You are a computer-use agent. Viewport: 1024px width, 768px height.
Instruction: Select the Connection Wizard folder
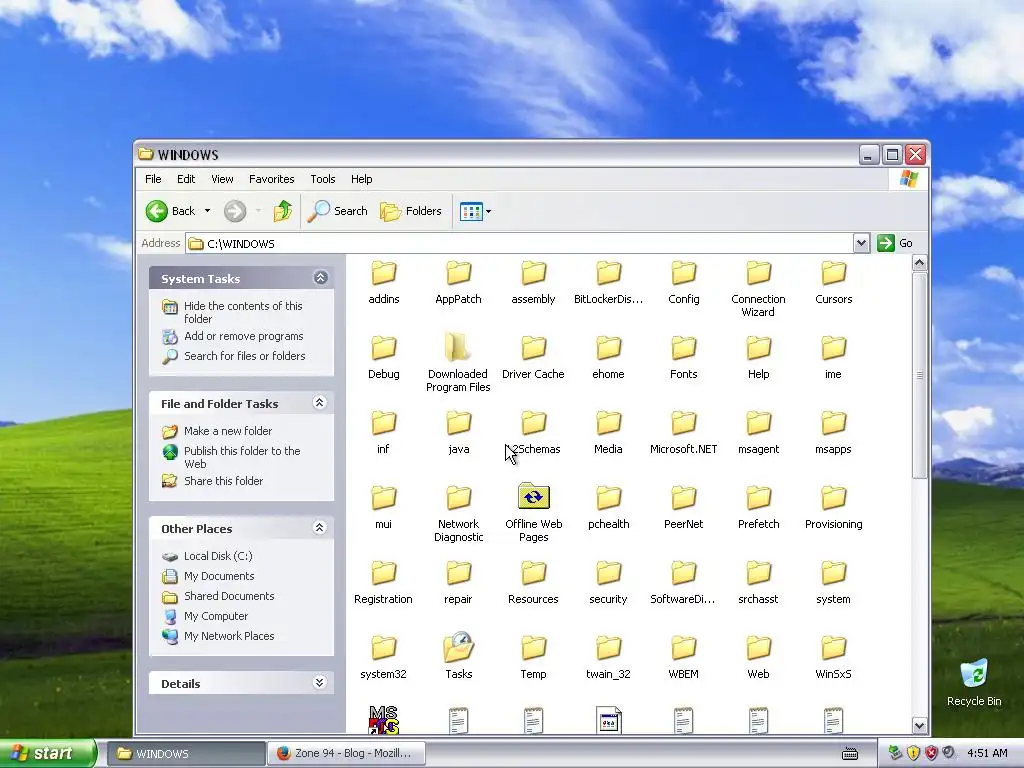[758, 289]
